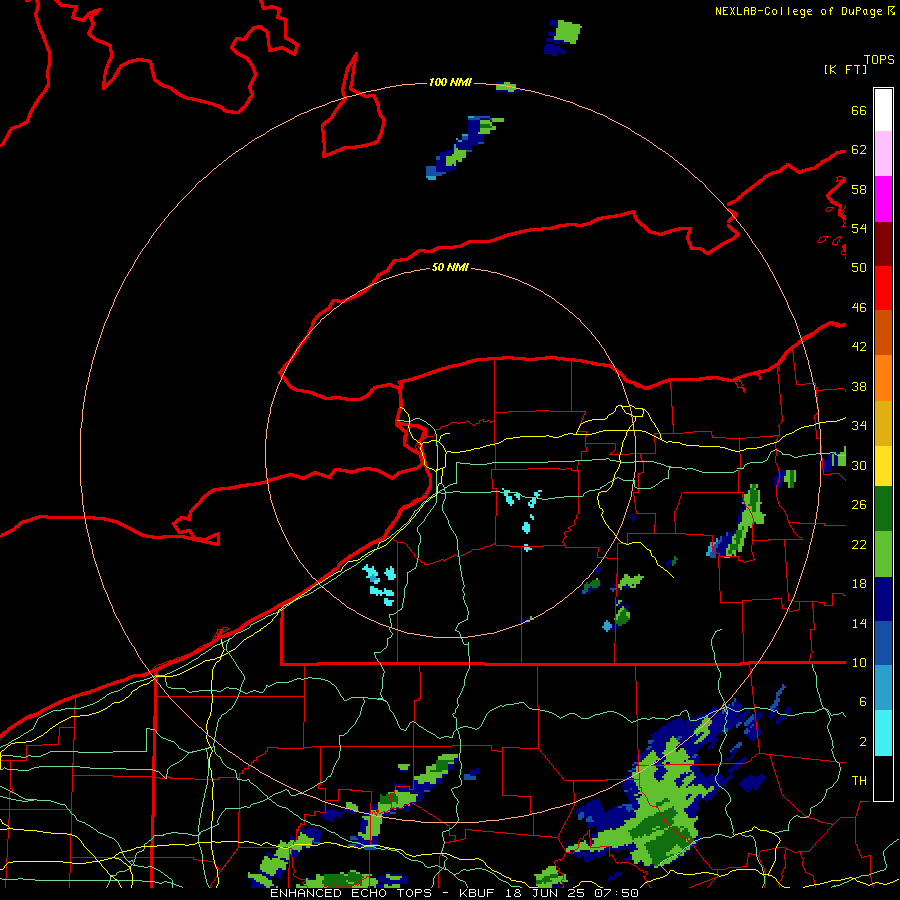Click the 42 value on the scale
900x900 pixels.
point(859,347)
